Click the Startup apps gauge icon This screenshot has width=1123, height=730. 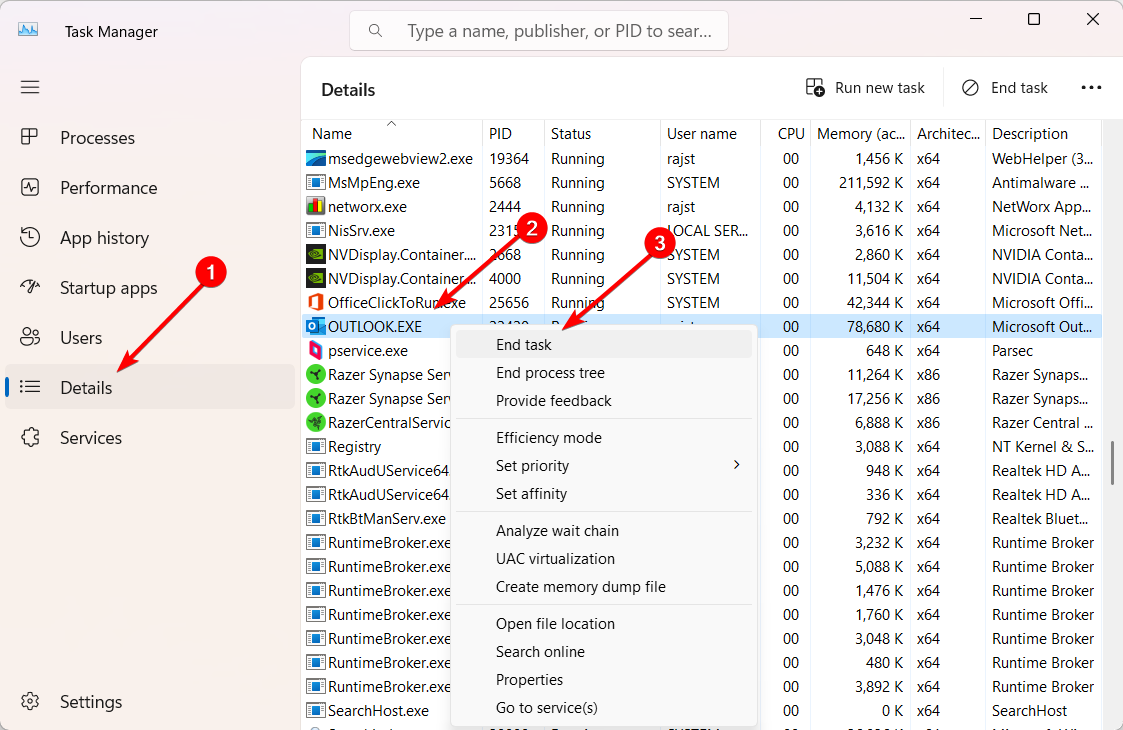(x=29, y=287)
